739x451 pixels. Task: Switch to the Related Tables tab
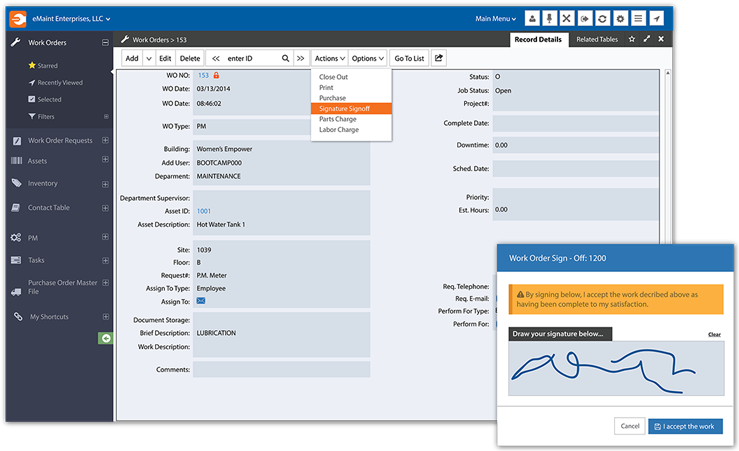596,40
